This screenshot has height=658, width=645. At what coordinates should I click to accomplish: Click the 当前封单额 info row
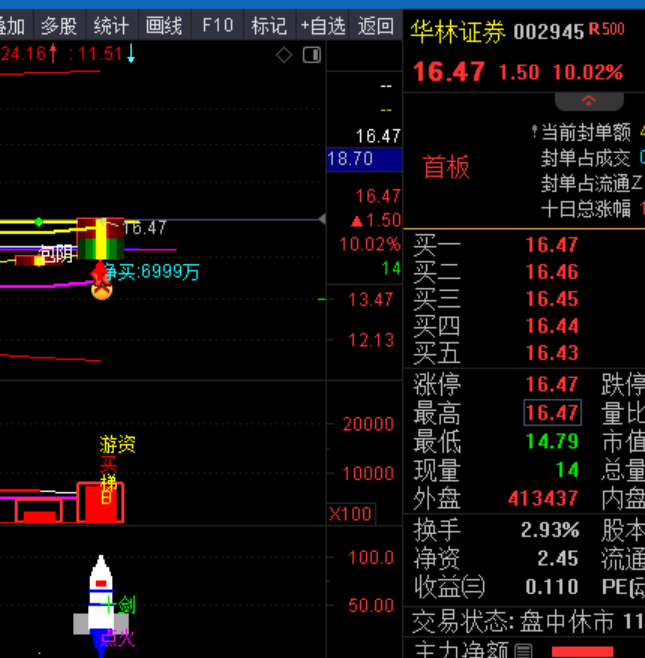(588, 133)
